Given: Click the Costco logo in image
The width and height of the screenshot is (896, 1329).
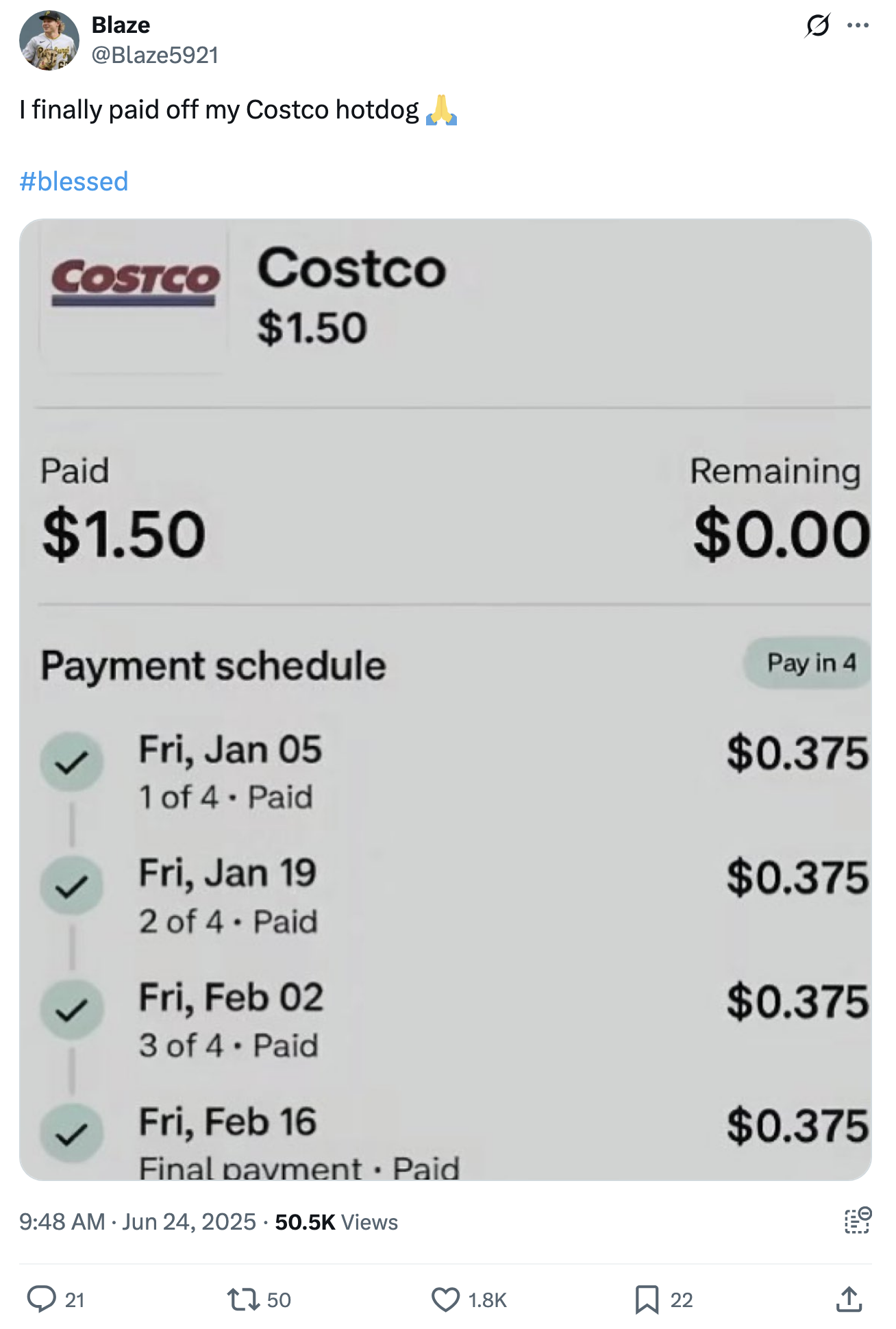Looking at the screenshot, I should (135, 282).
